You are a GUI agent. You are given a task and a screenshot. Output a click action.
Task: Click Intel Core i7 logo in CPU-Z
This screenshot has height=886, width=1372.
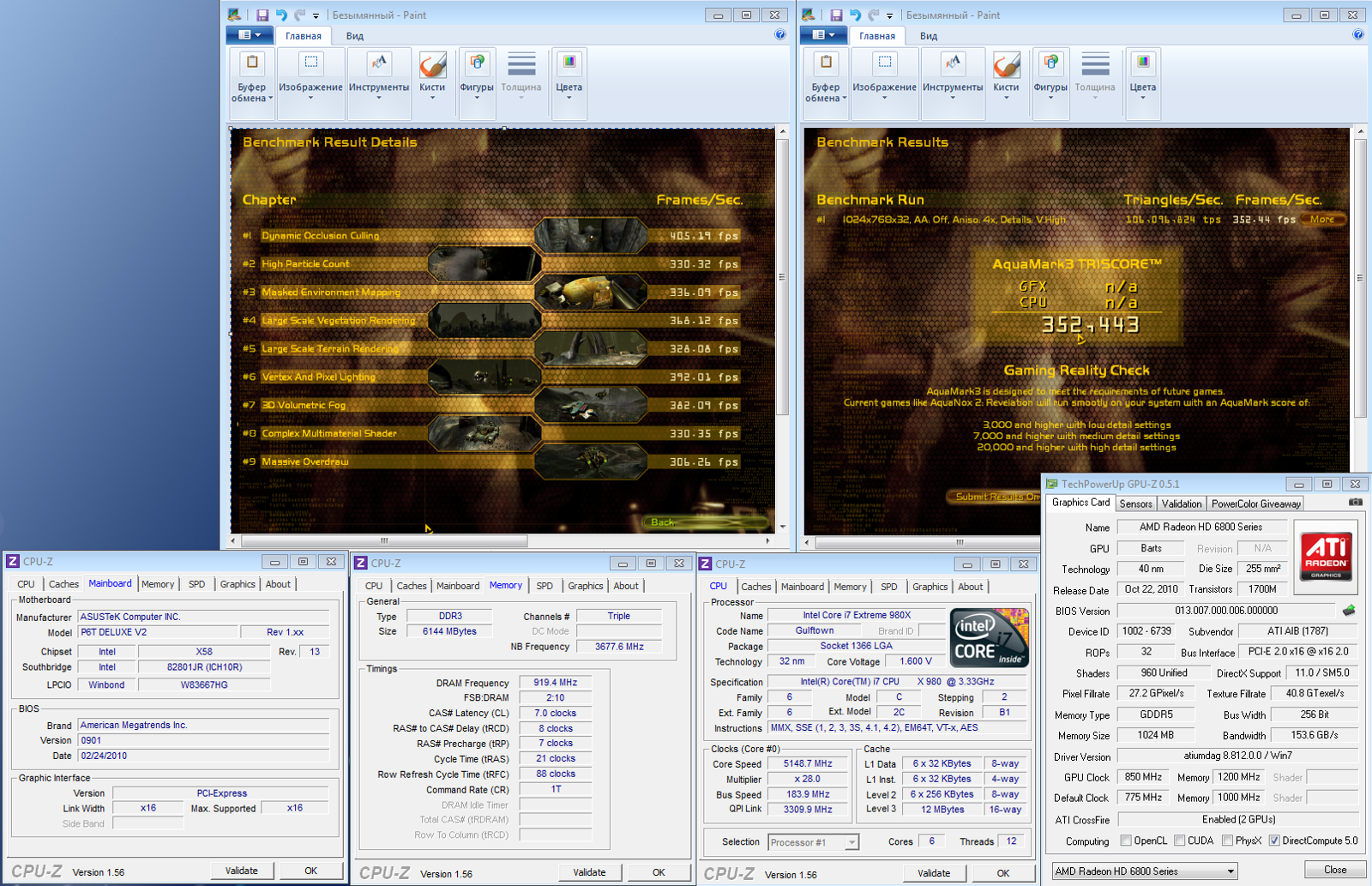point(990,639)
